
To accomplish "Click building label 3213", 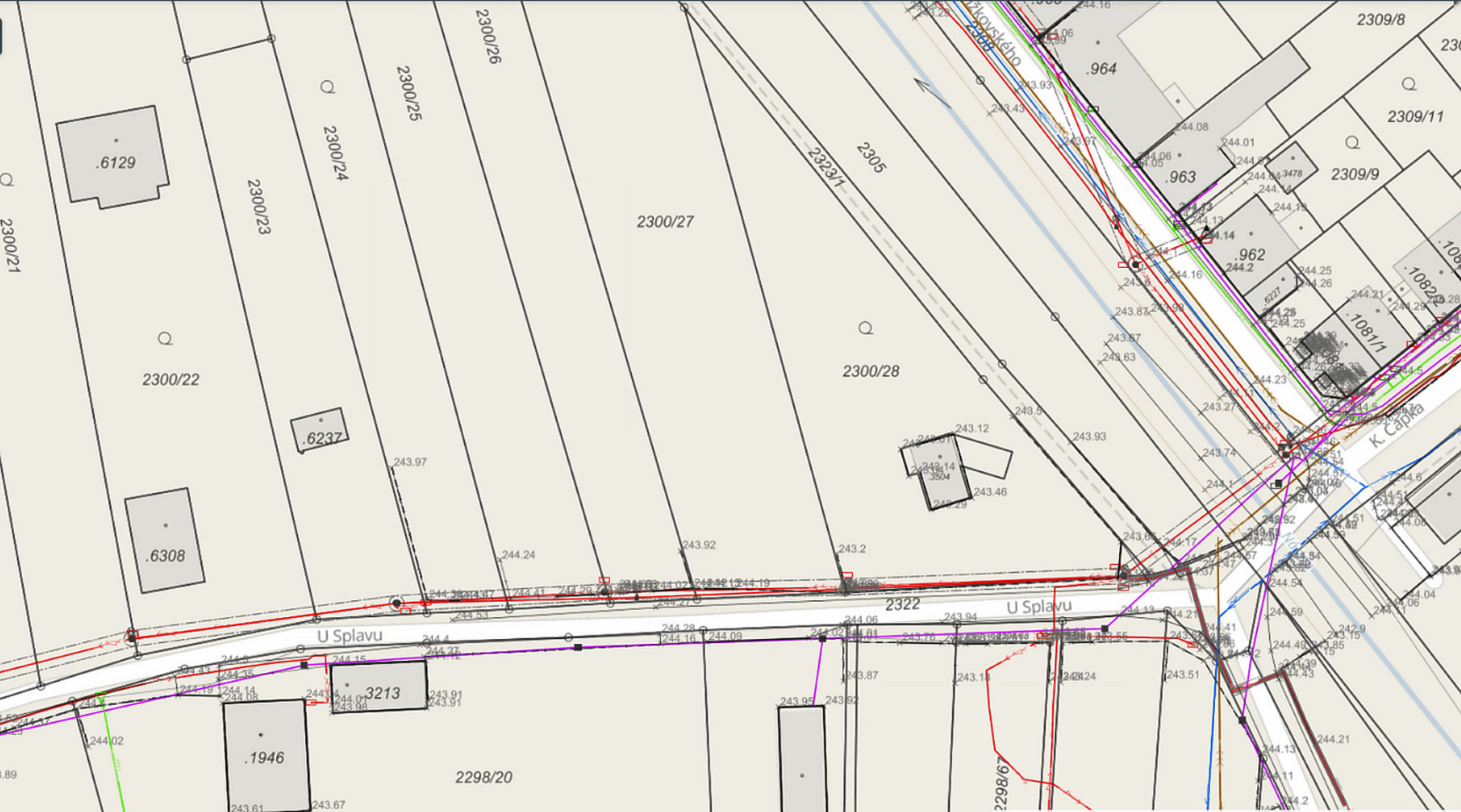I will pyautogui.click(x=382, y=693).
